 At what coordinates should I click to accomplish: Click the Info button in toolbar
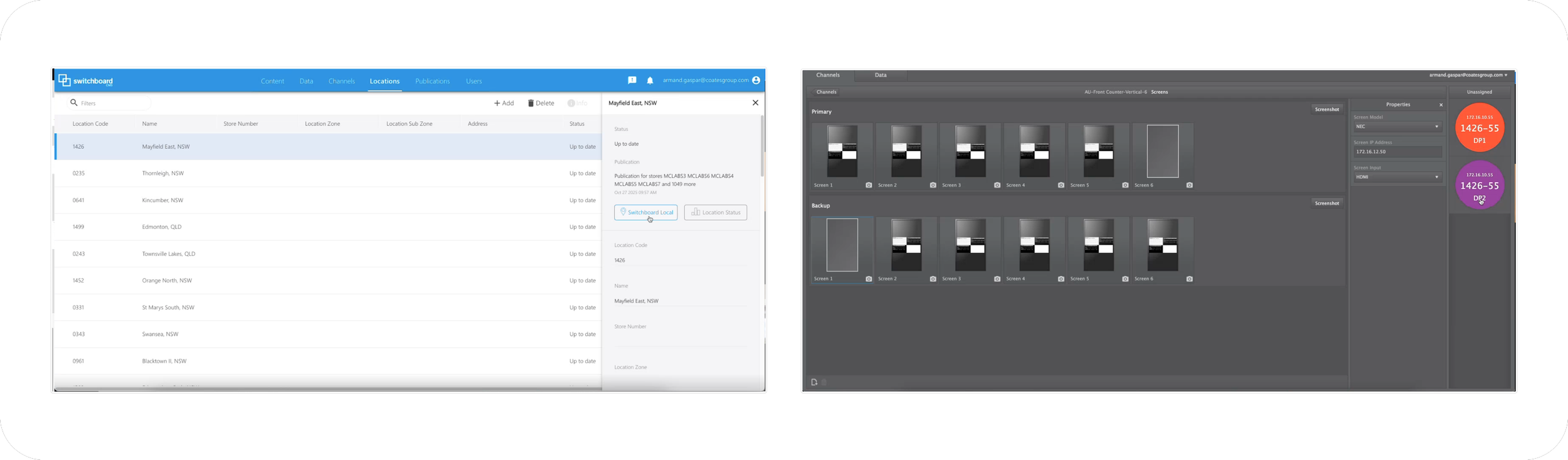(x=577, y=103)
